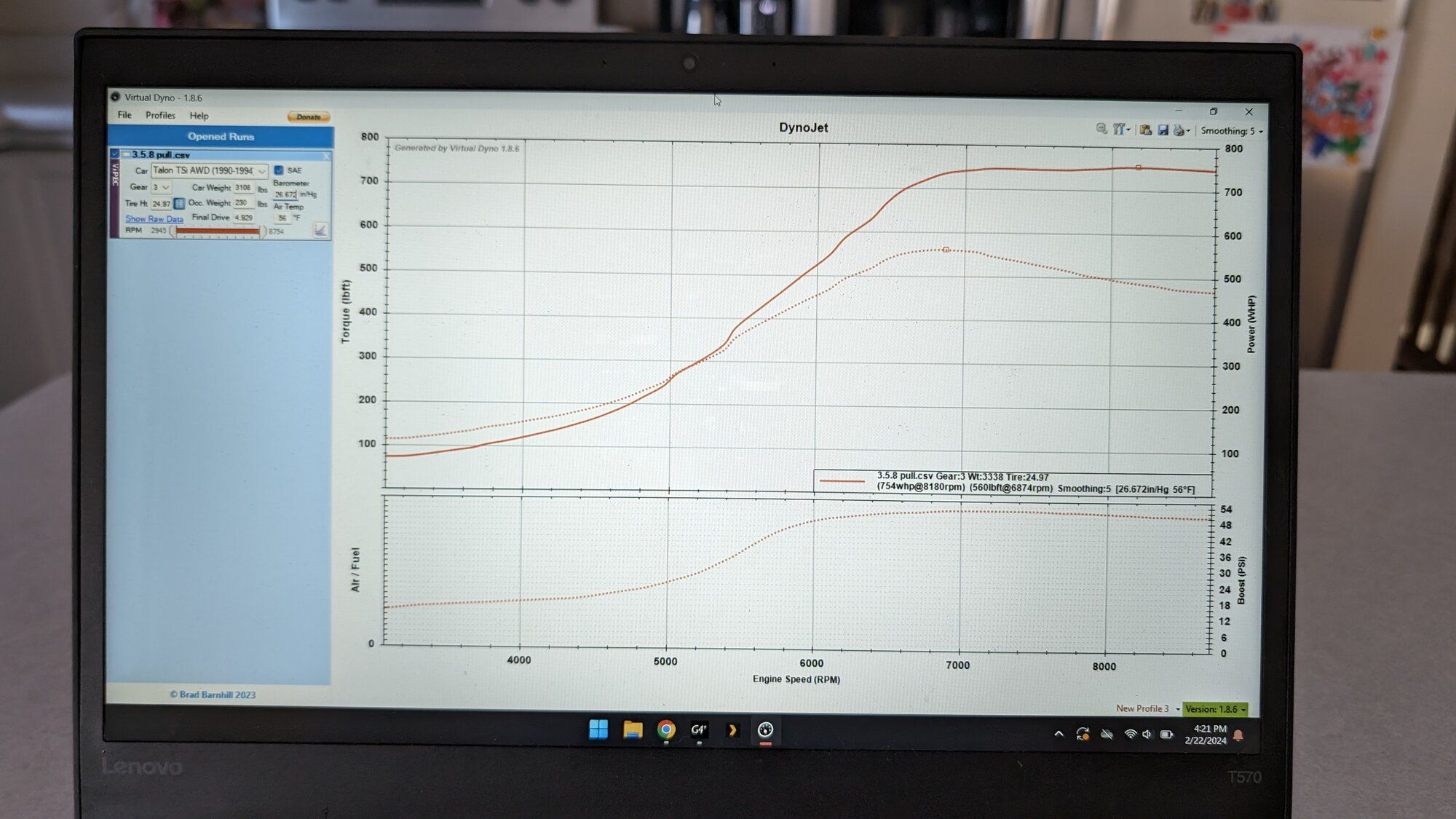1456x819 pixels.
Task: Open the notification bell
Action: (1238, 735)
